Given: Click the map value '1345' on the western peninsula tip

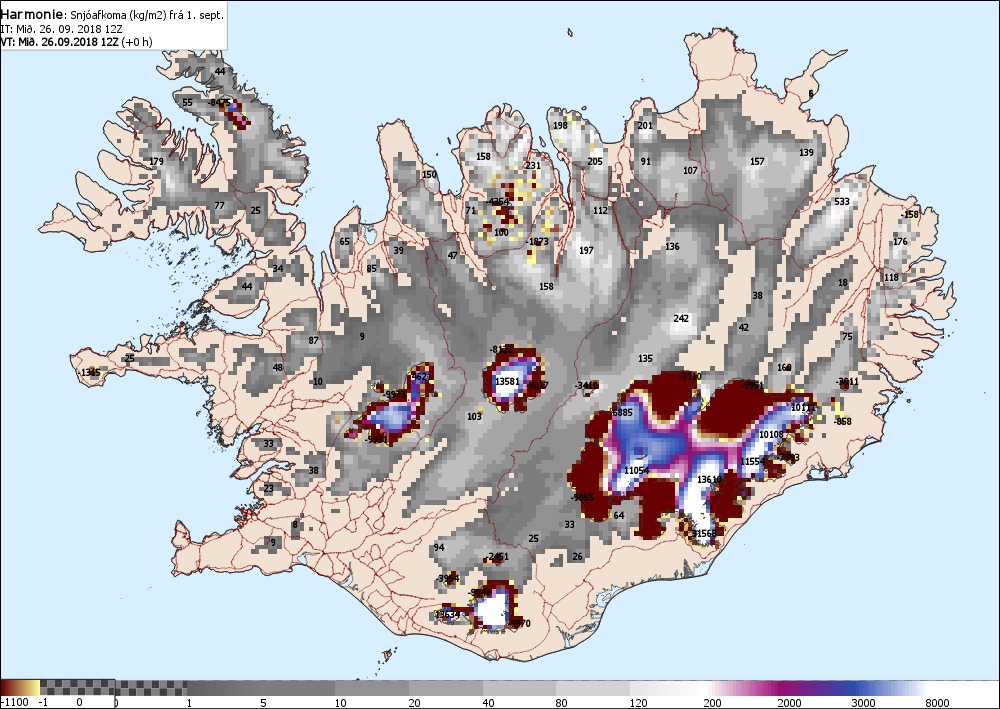Looking at the screenshot, I should (x=91, y=372).
